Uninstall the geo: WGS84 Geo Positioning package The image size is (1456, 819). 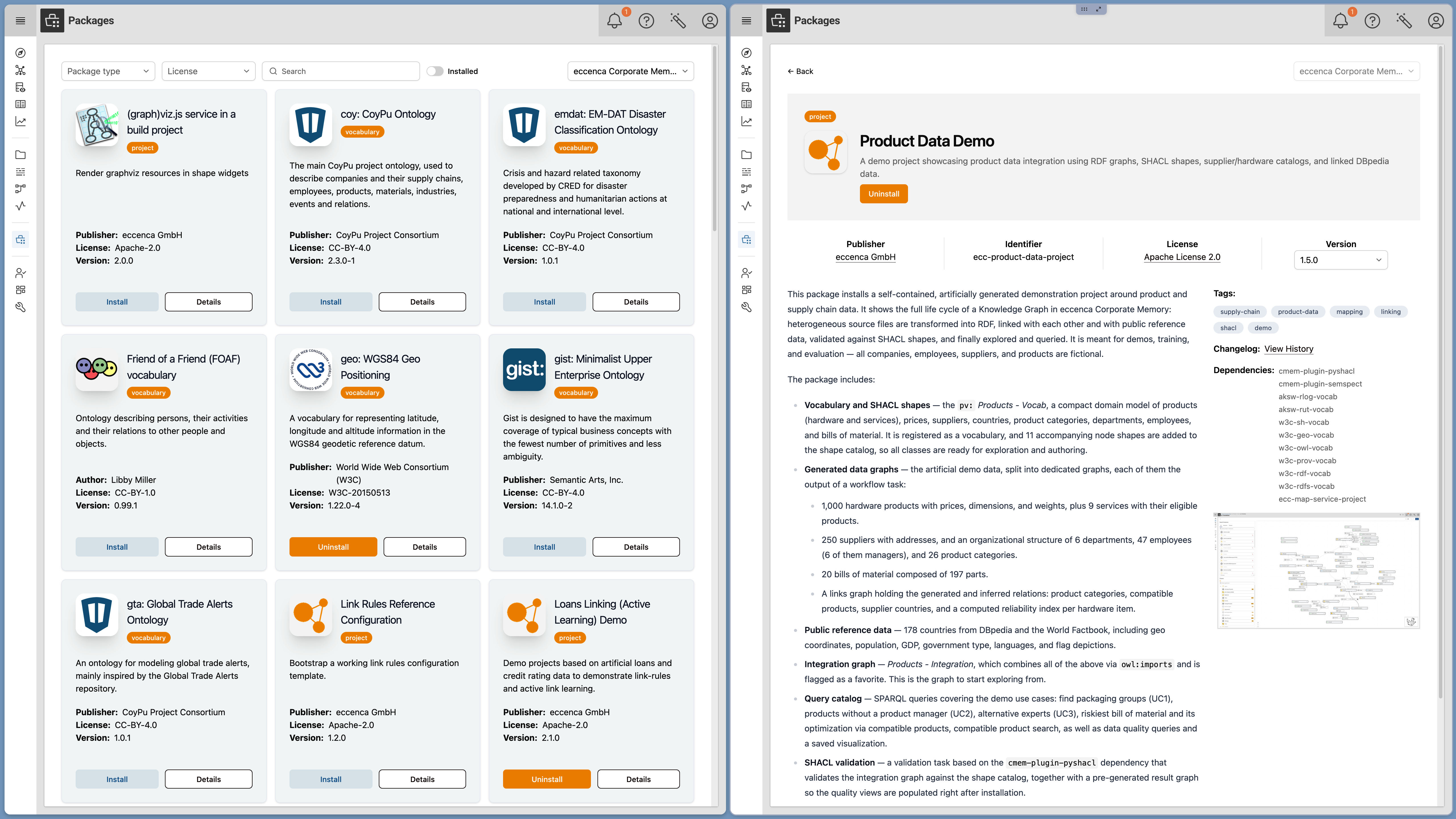[333, 547]
